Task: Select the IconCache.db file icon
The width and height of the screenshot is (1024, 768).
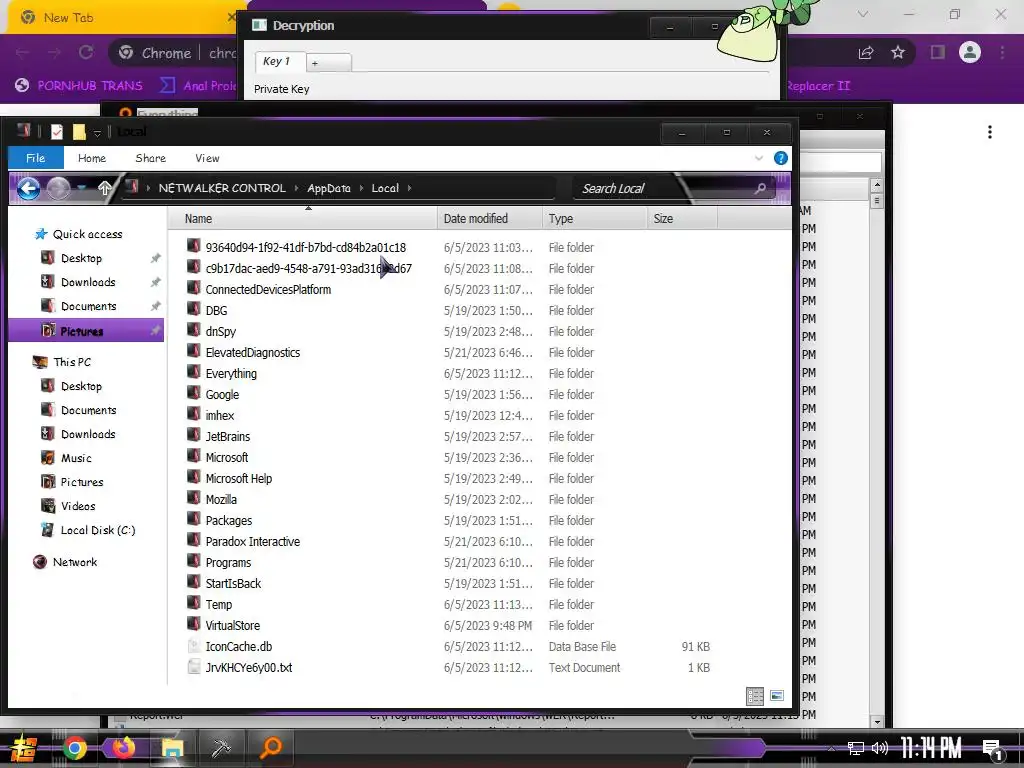Action: 193,646
